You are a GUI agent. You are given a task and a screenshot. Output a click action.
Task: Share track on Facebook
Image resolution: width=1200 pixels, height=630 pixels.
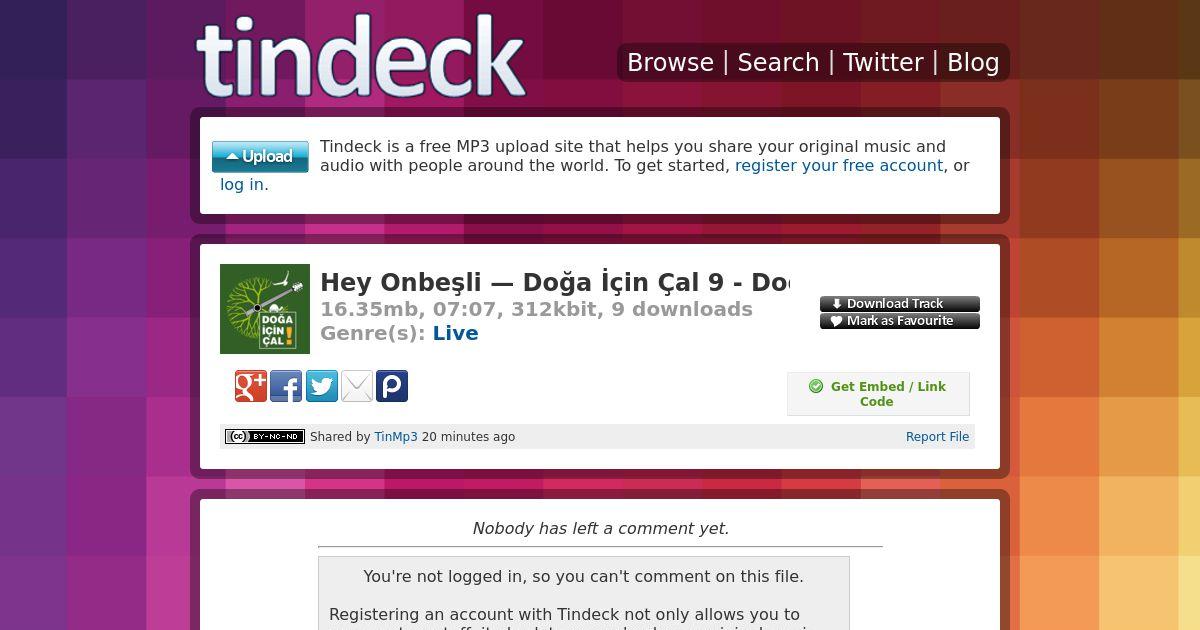click(x=286, y=386)
